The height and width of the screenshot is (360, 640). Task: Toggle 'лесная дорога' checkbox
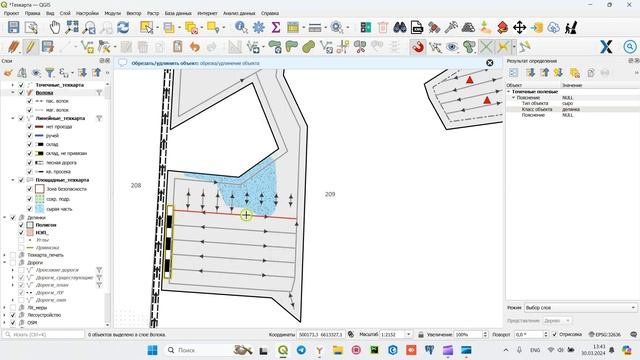[29, 163]
